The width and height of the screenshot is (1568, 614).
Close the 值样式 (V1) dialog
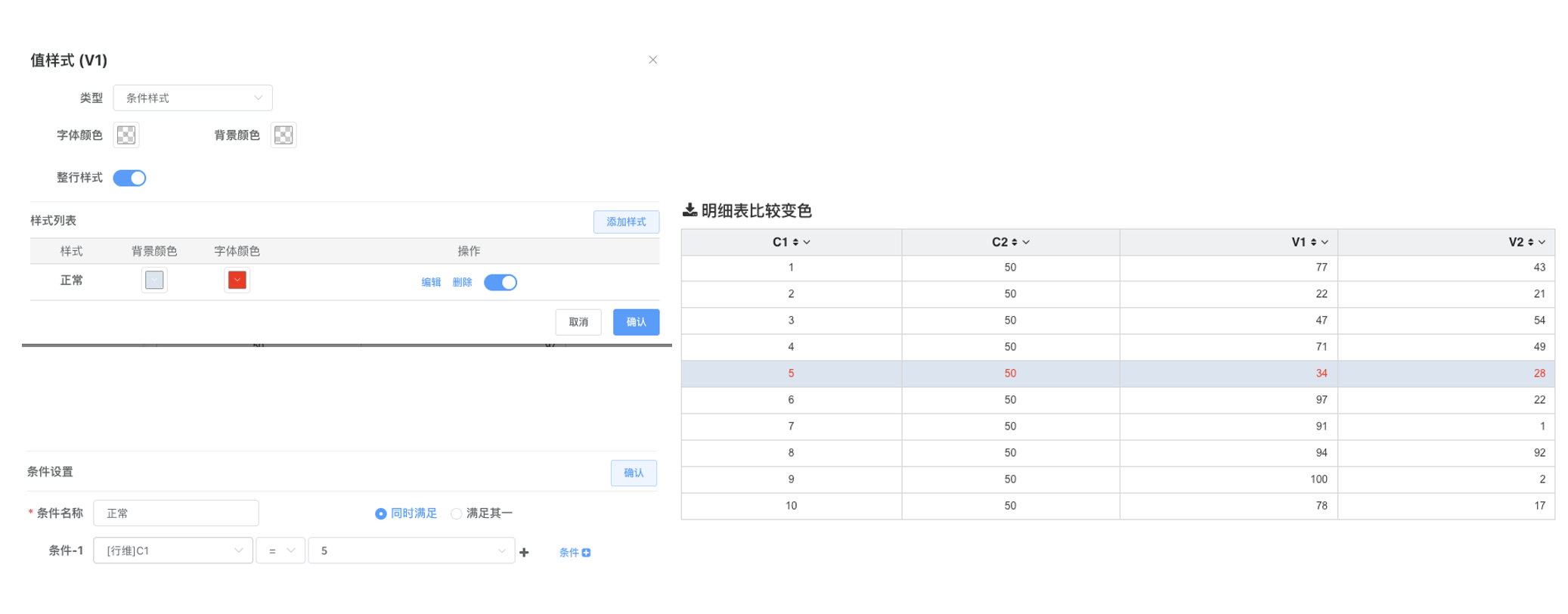point(652,60)
